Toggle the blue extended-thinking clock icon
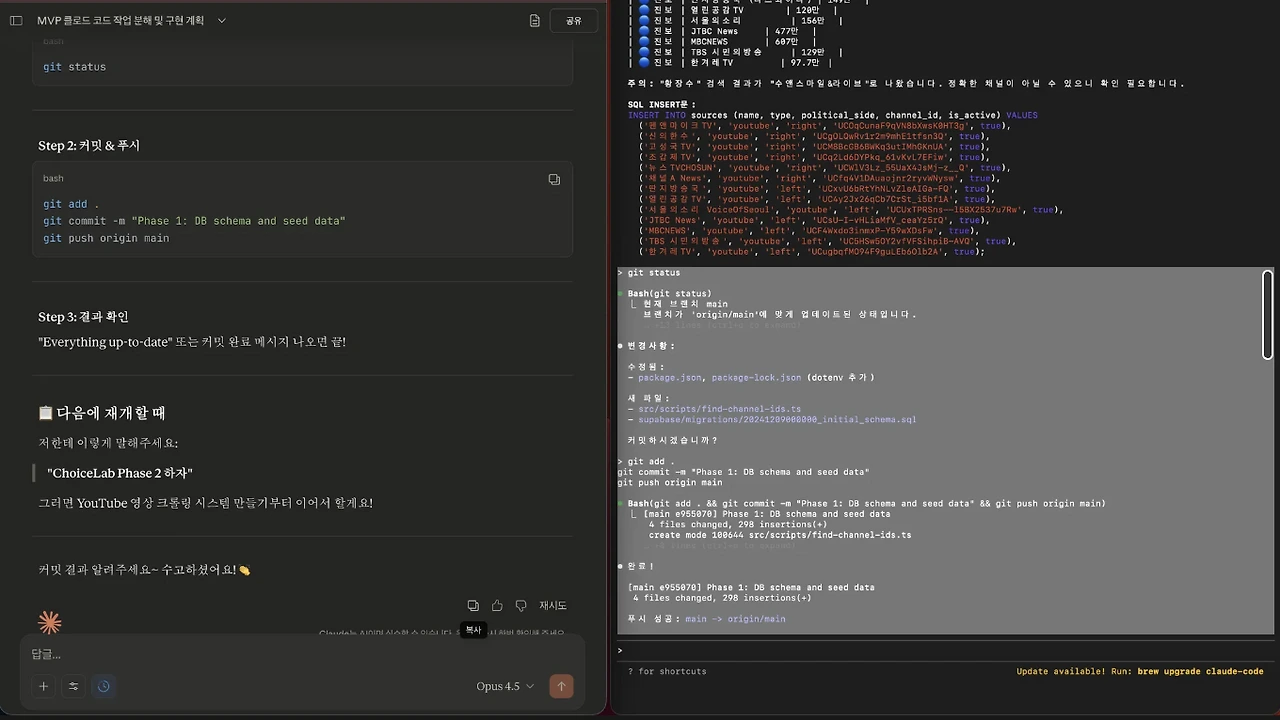The height and width of the screenshot is (720, 1280). [103, 686]
